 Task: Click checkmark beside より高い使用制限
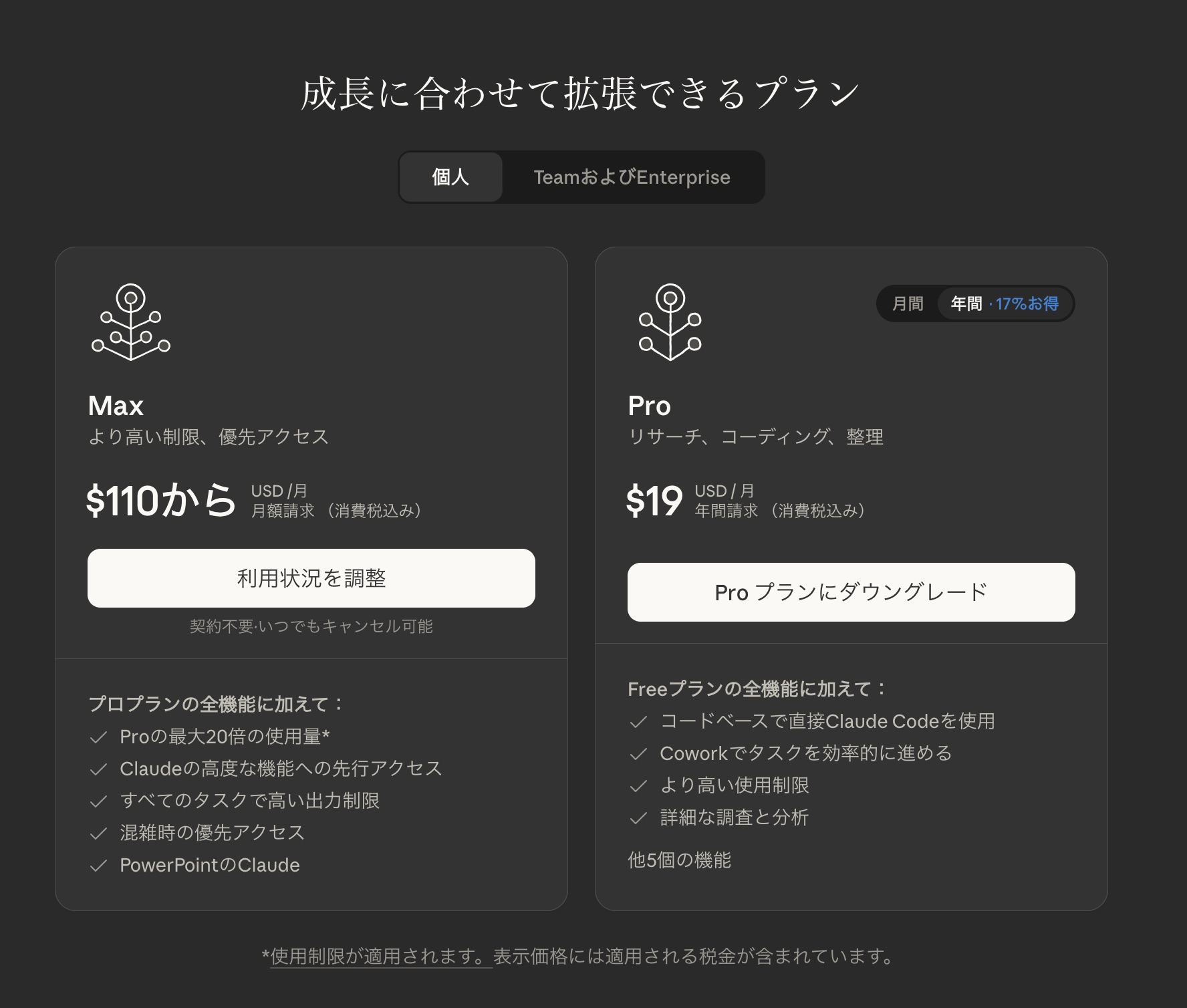tap(638, 786)
